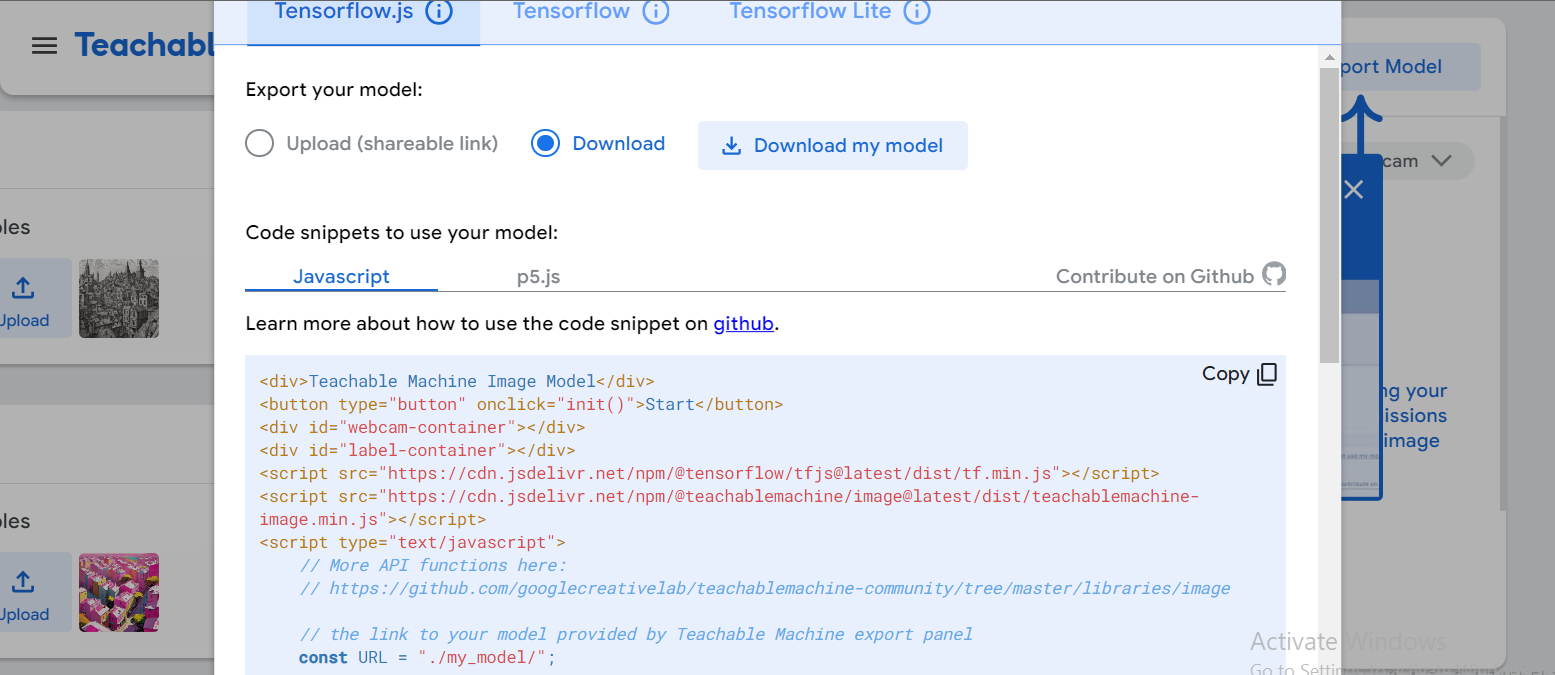The height and width of the screenshot is (675, 1555).
Task: Choose the Download radio option
Action: click(598, 144)
